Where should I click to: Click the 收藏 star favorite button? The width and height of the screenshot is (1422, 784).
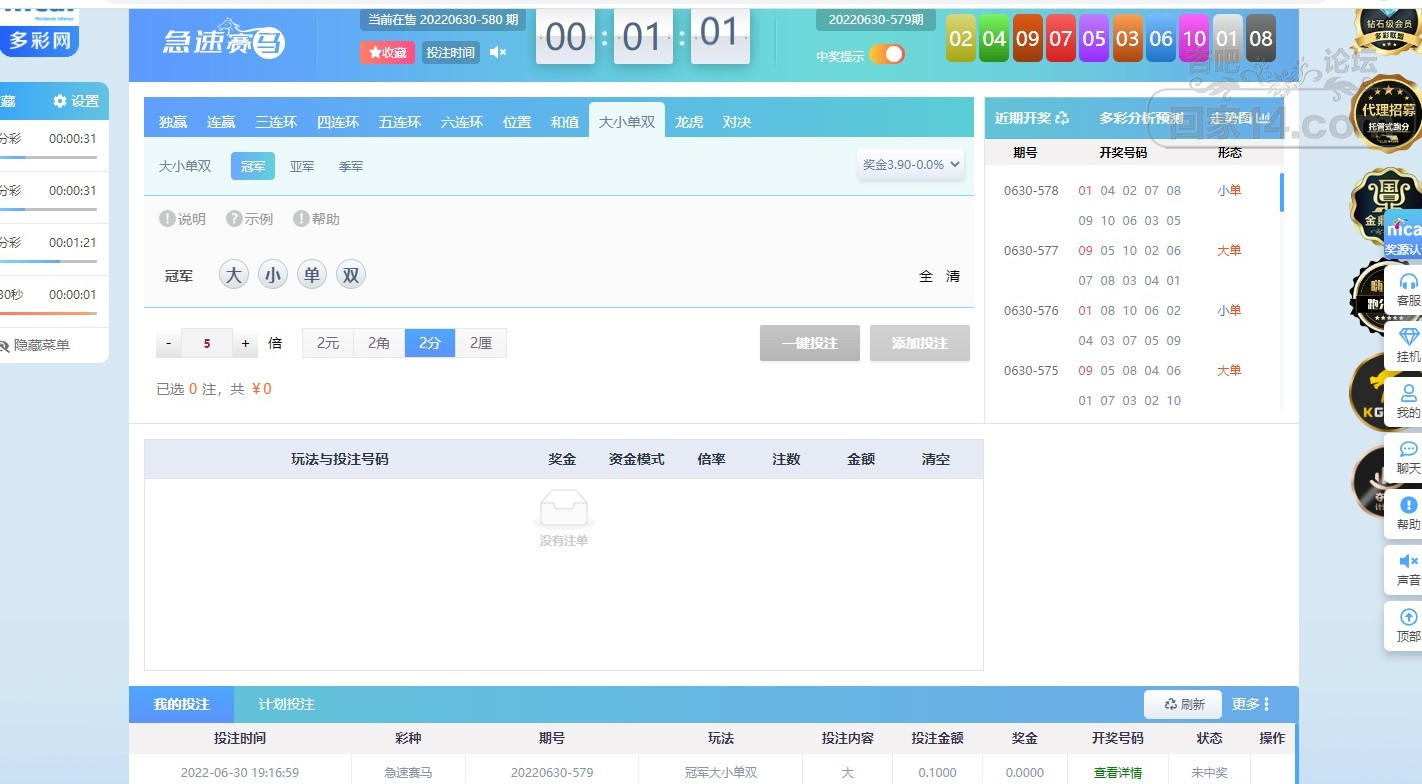(387, 52)
